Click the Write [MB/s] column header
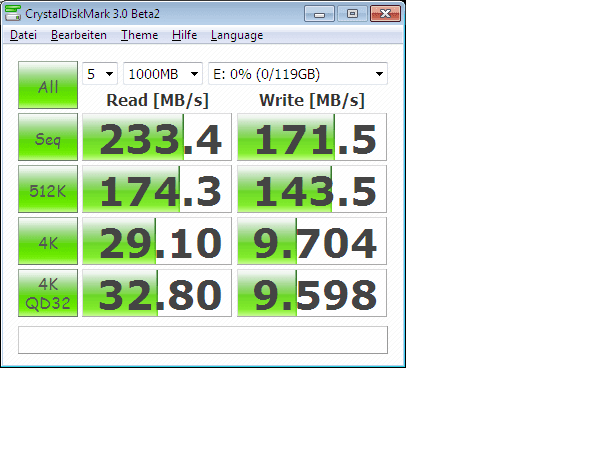This screenshot has width=614, height=460. tap(312, 101)
